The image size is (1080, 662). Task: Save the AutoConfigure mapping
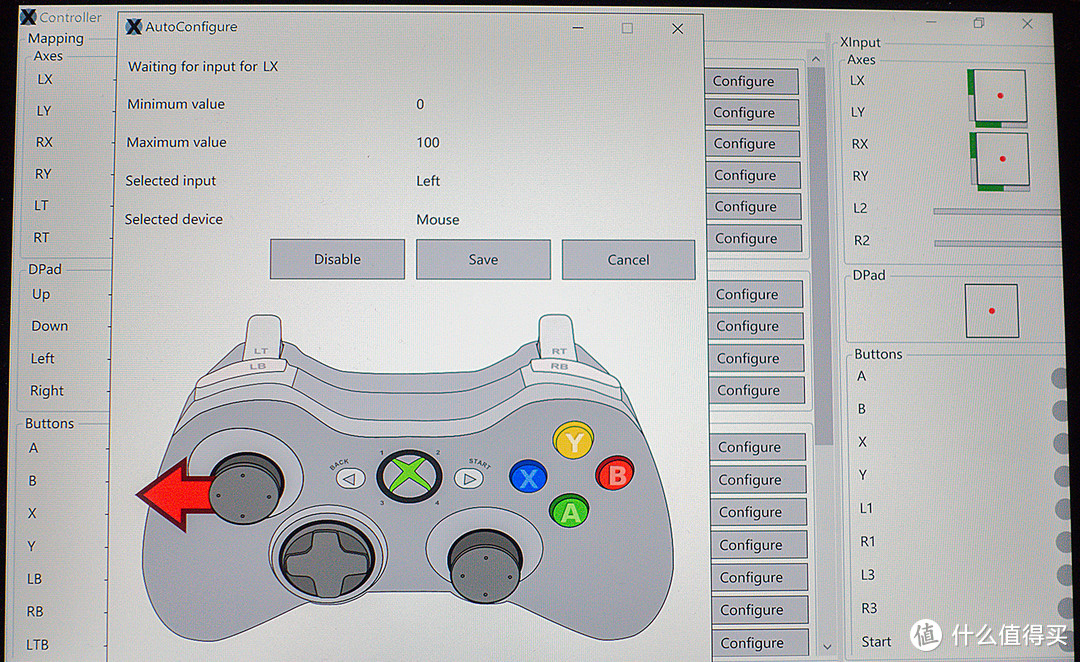[x=483, y=260]
